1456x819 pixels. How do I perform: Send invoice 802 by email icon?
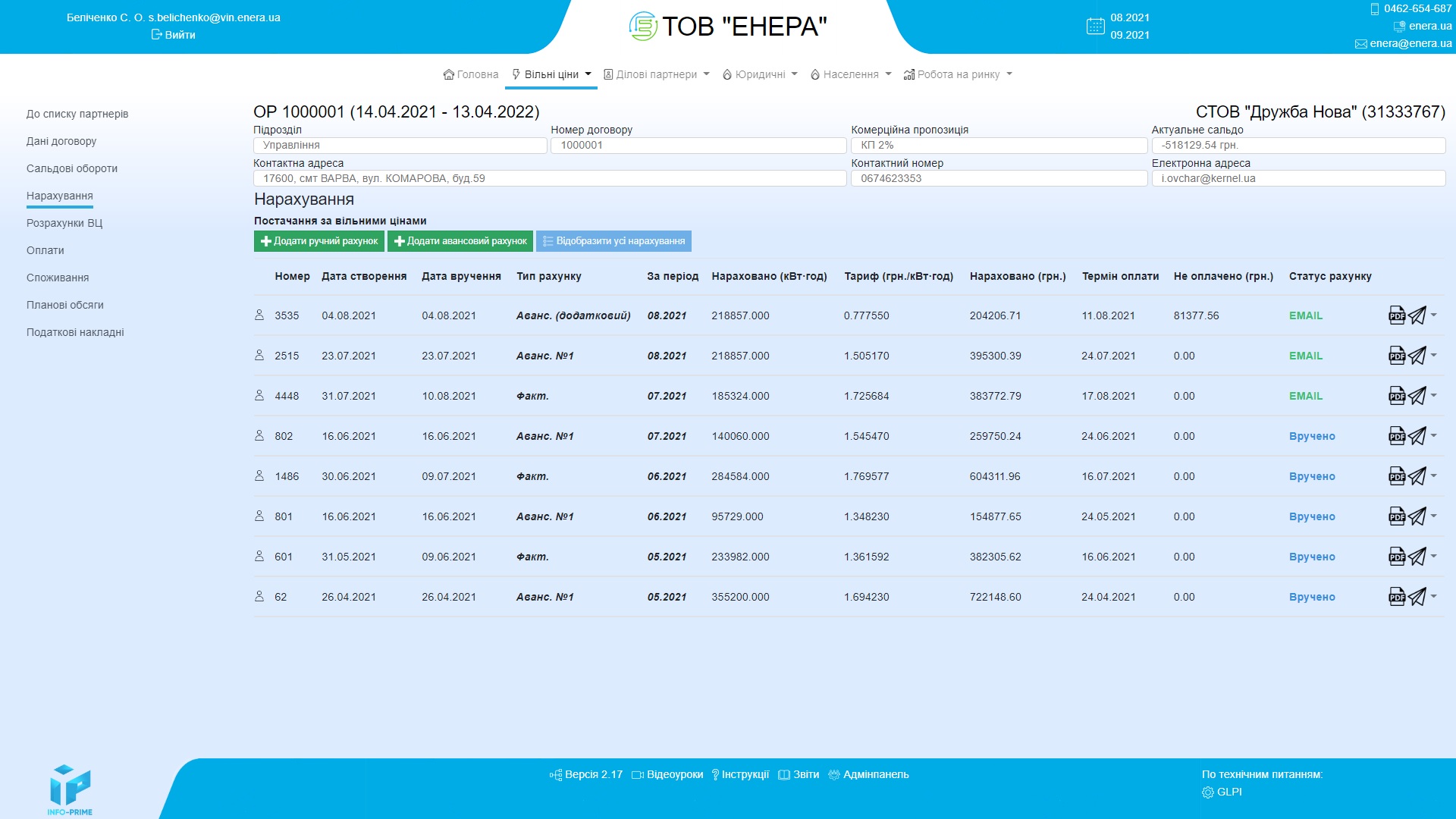tap(1417, 436)
